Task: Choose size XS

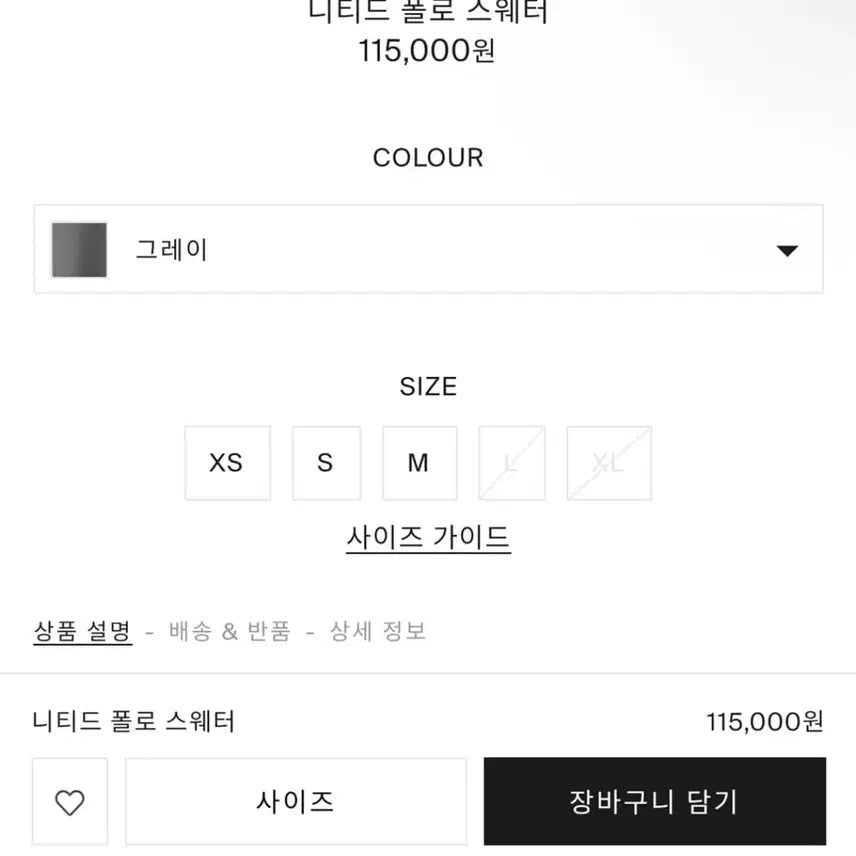Action: [227, 463]
